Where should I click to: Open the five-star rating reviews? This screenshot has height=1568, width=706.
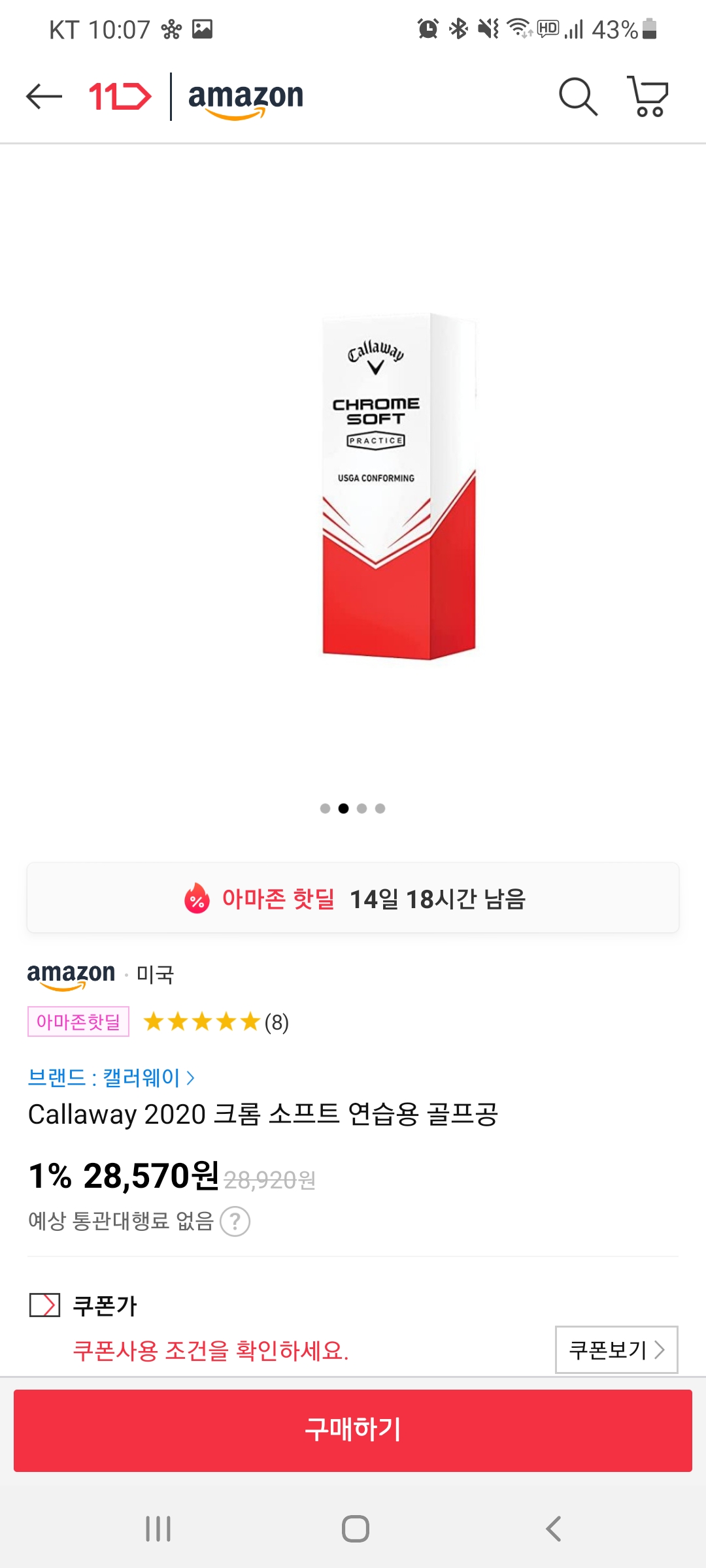pos(216,1022)
